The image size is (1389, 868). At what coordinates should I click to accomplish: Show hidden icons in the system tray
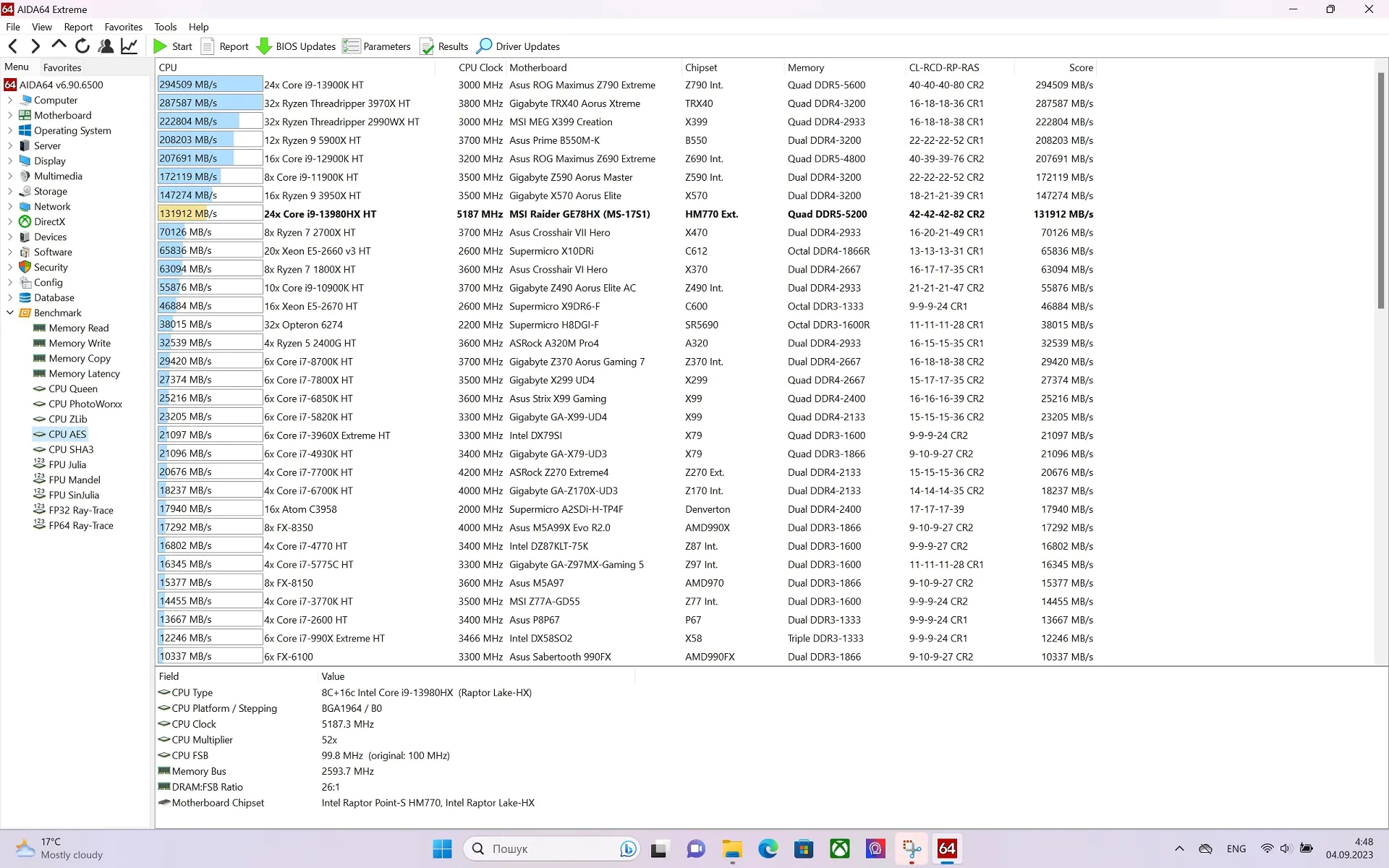1179,848
